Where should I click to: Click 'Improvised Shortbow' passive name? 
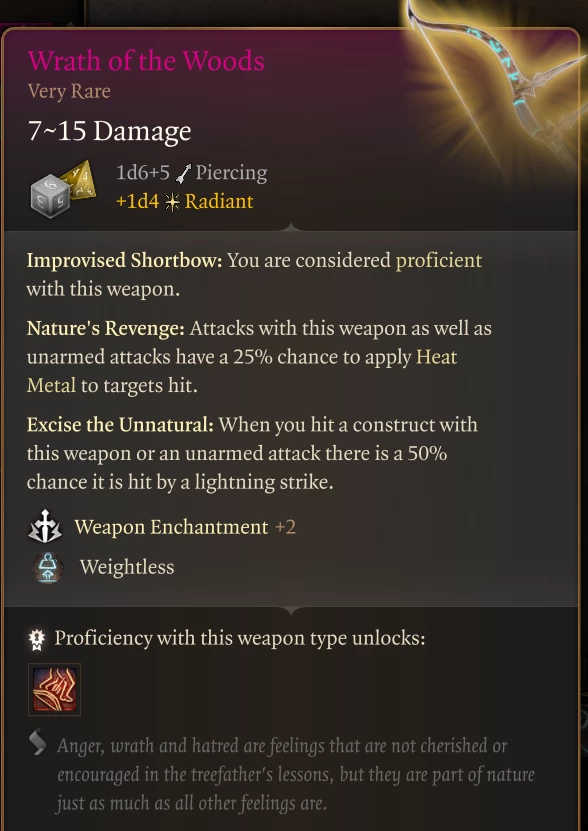124,260
